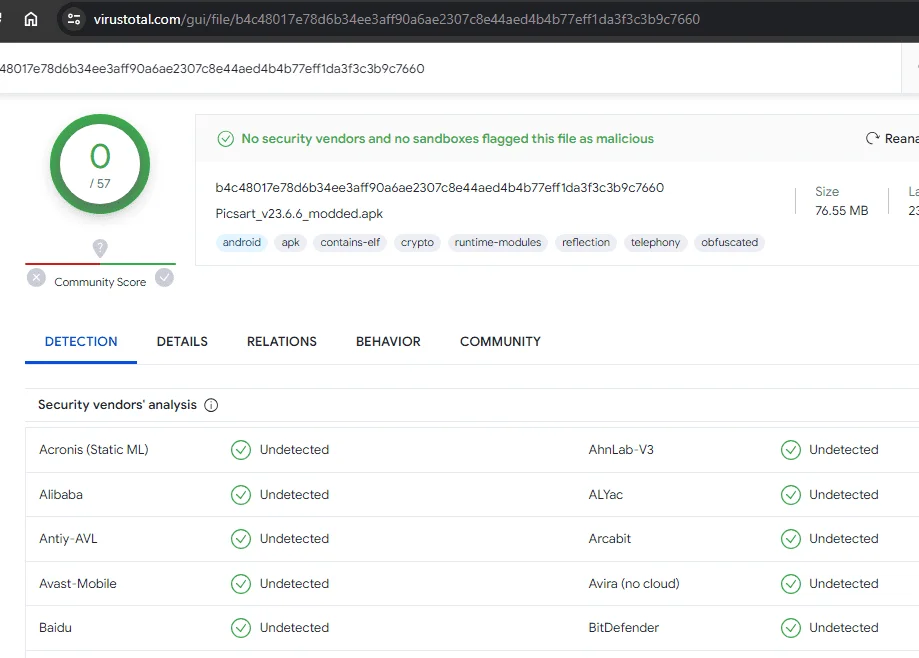
Task: Click Arcabit vendor name
Action: click(610, 538)
